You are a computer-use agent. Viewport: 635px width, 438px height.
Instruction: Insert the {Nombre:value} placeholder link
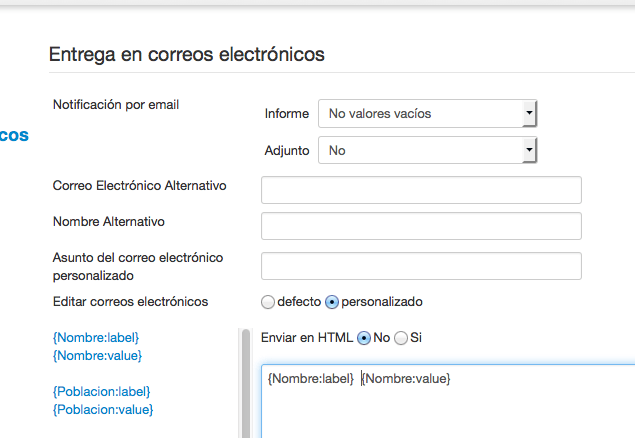tap(97, 356)
